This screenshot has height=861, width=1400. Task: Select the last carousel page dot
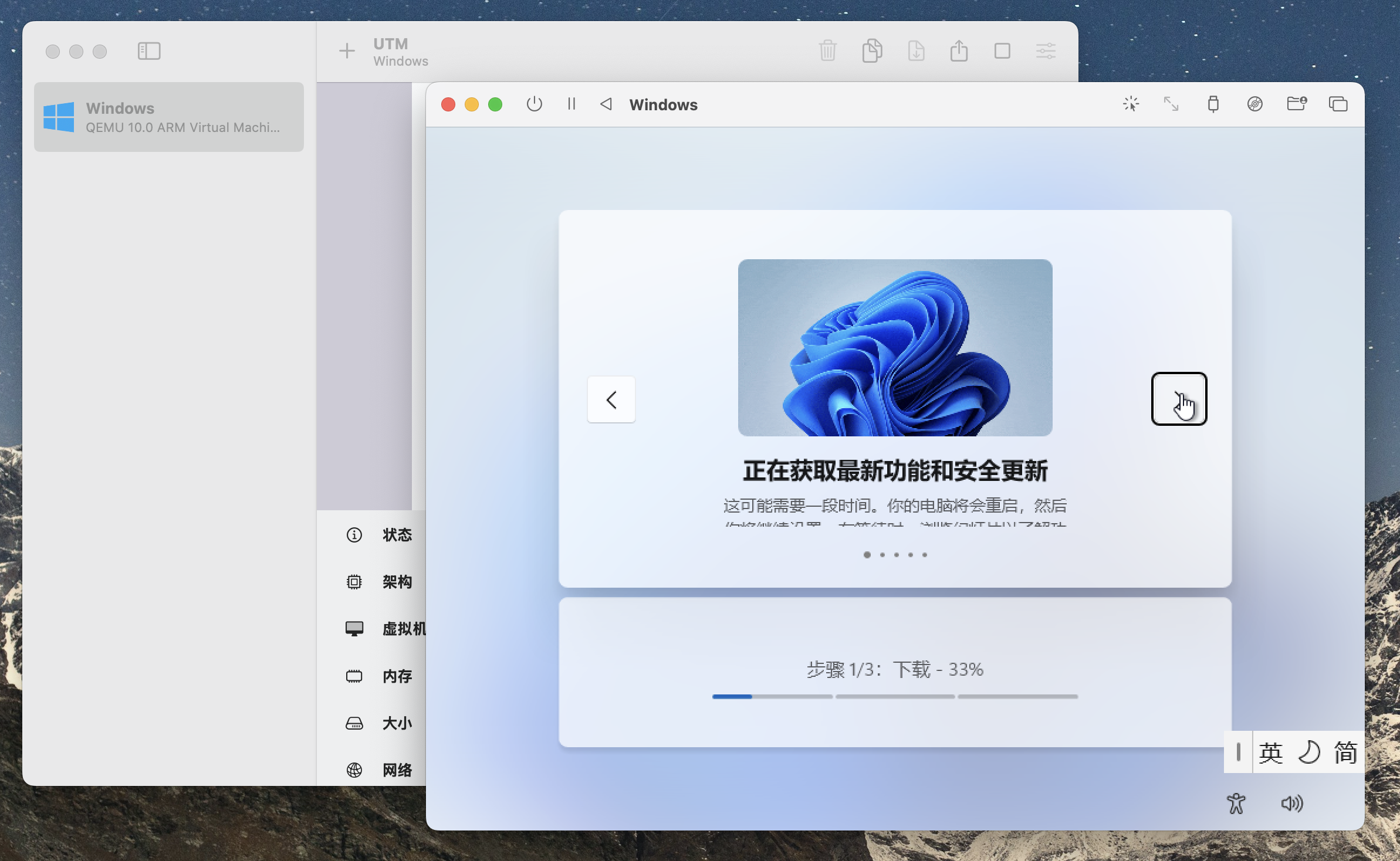tap(925, 555)
